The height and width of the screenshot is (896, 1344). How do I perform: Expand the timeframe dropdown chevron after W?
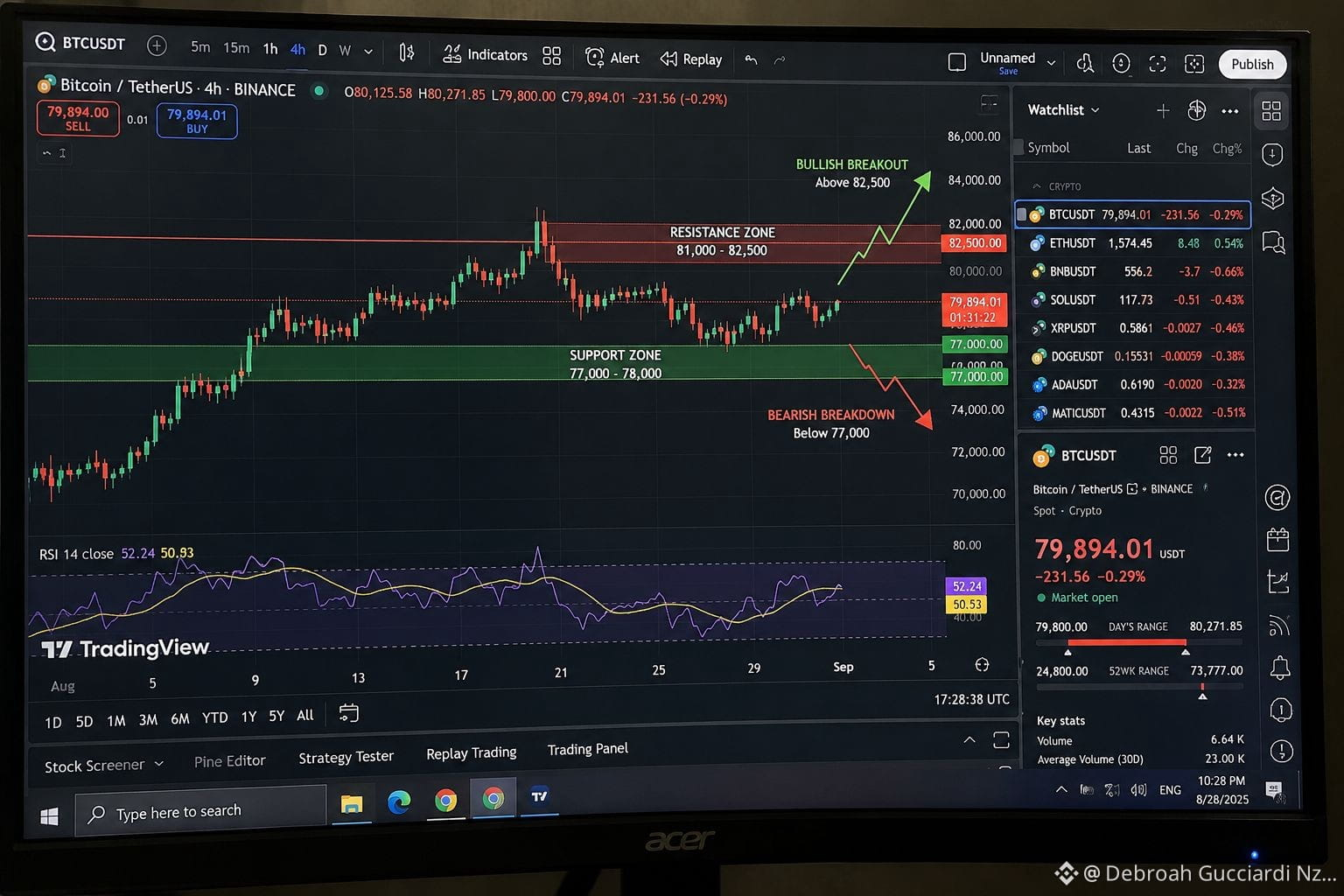point(368,52)
